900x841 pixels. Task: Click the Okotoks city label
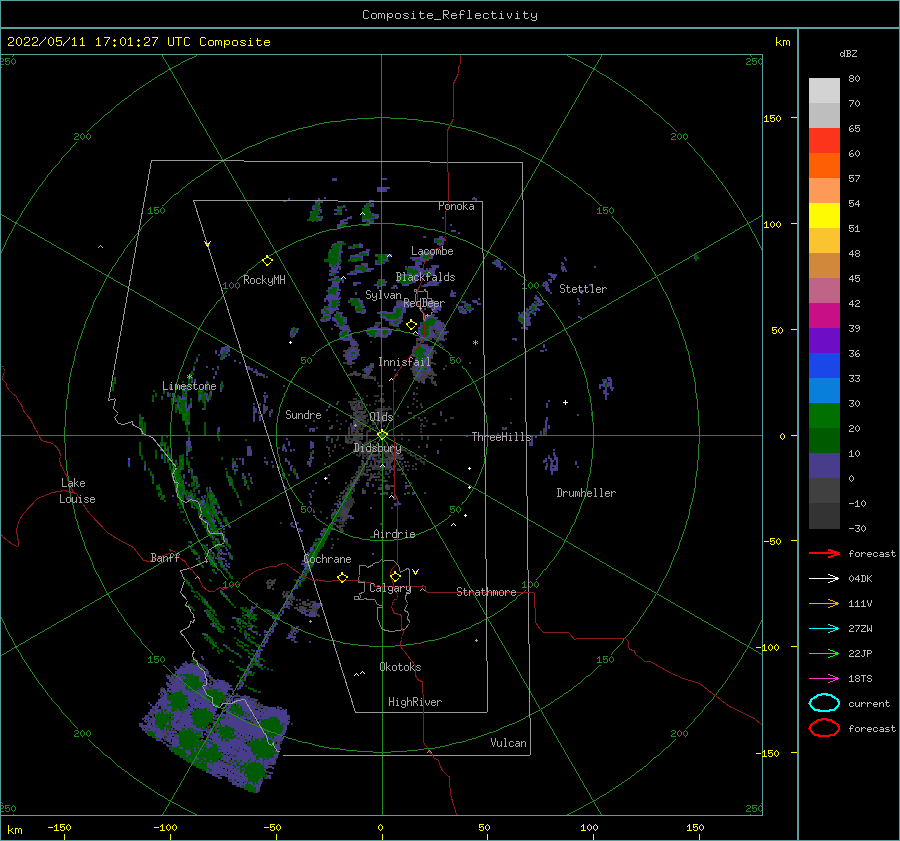click(401, 667)
